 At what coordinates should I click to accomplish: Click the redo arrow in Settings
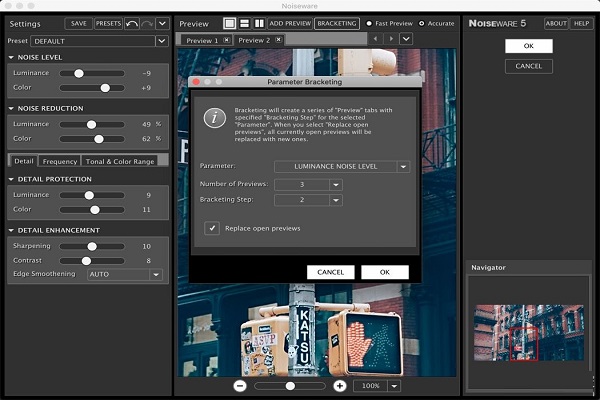coord(147,24)
